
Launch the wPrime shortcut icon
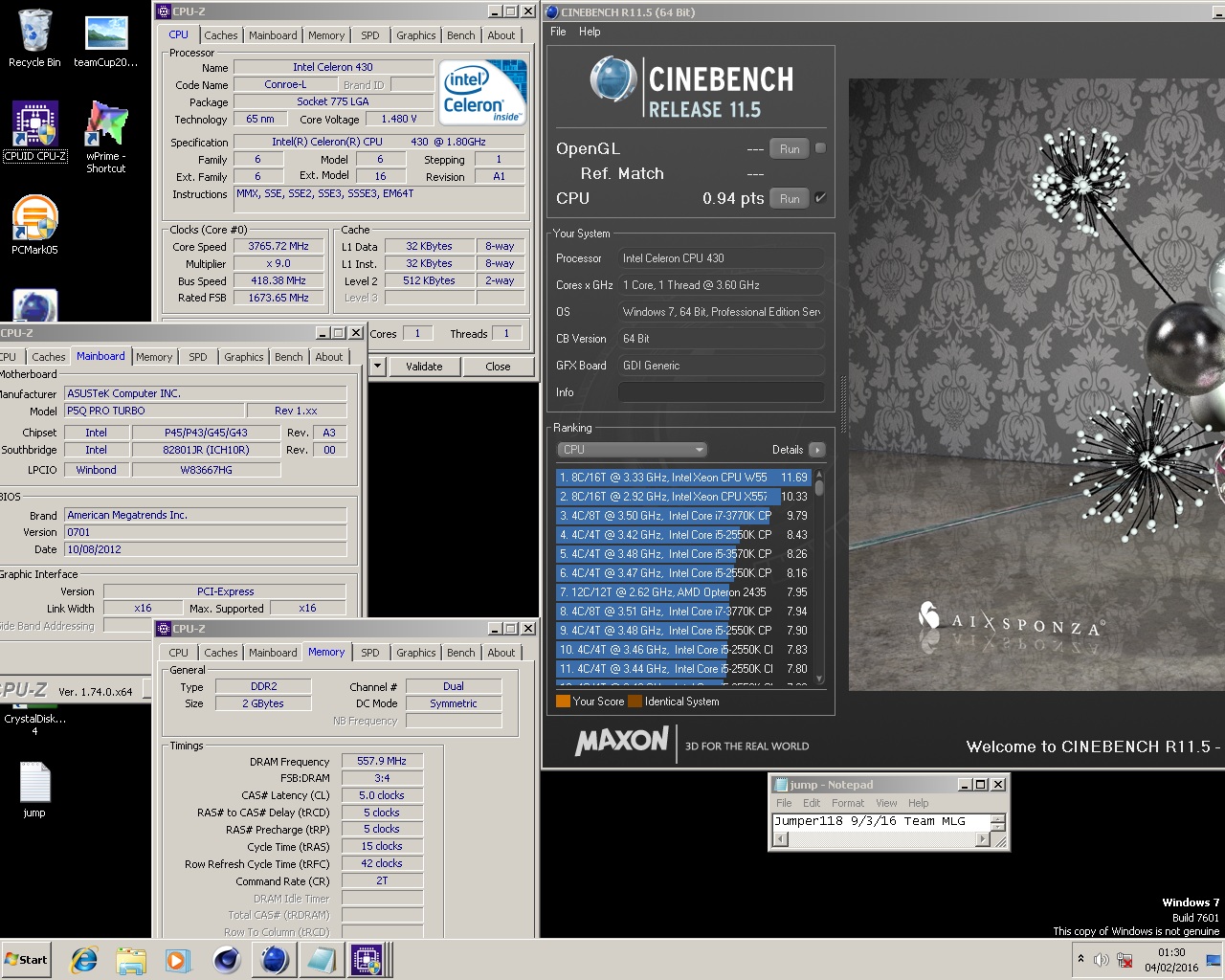tap(106, 136)
